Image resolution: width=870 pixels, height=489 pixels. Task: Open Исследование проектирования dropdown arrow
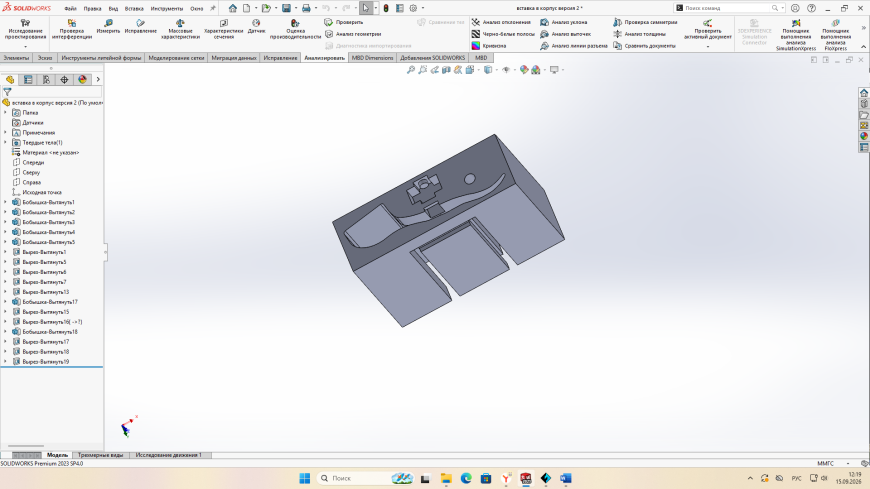coord(25,47)
